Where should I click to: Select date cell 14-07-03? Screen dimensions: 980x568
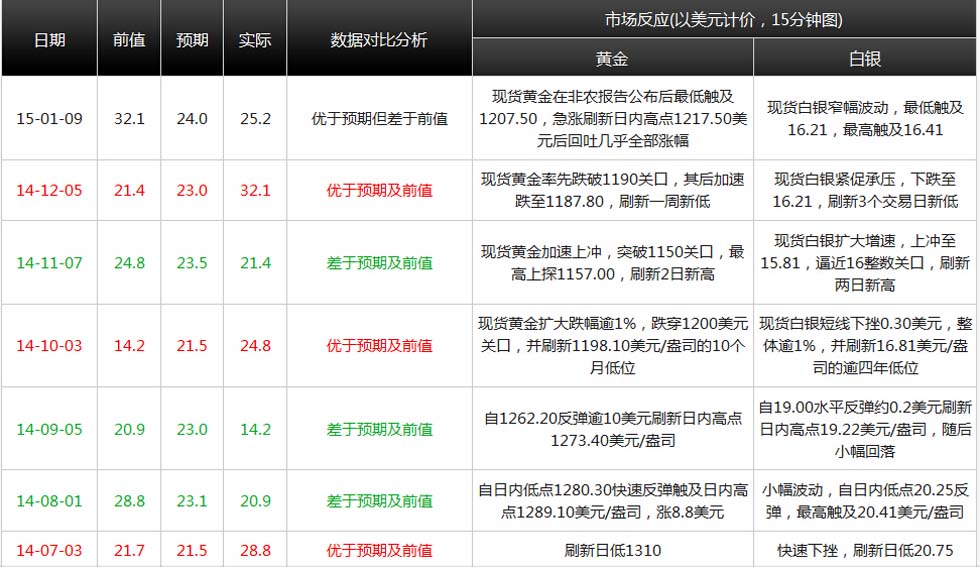tap(49, 551)
